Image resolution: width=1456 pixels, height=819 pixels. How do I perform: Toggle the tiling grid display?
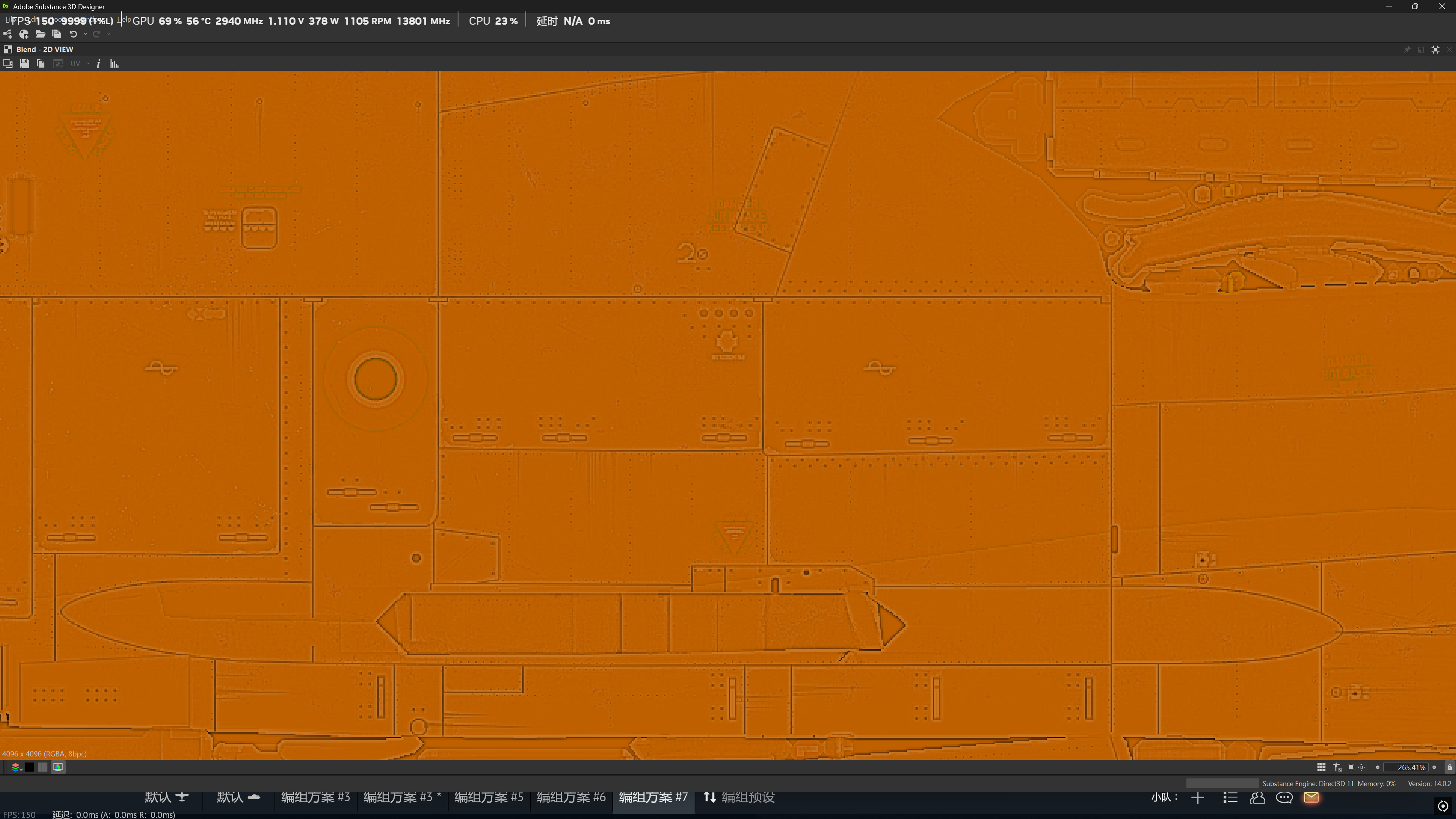pos(1321,767)
